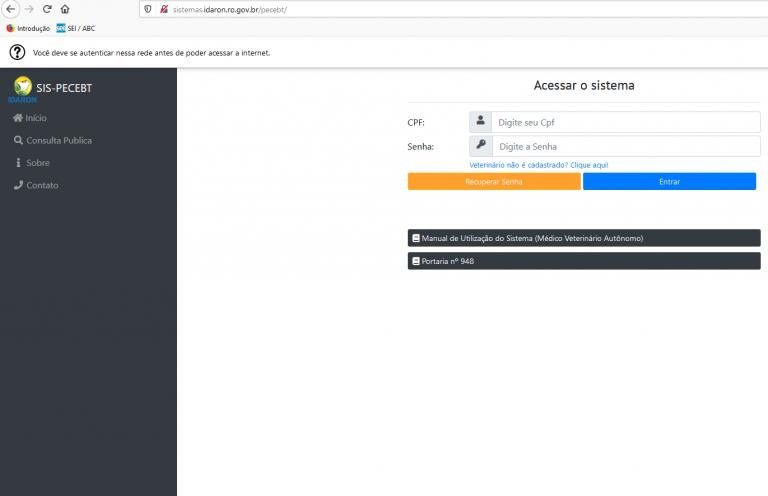Click the browser forward arrow
The width and height of the screenshot is (768, 496).
coord(29,9)
